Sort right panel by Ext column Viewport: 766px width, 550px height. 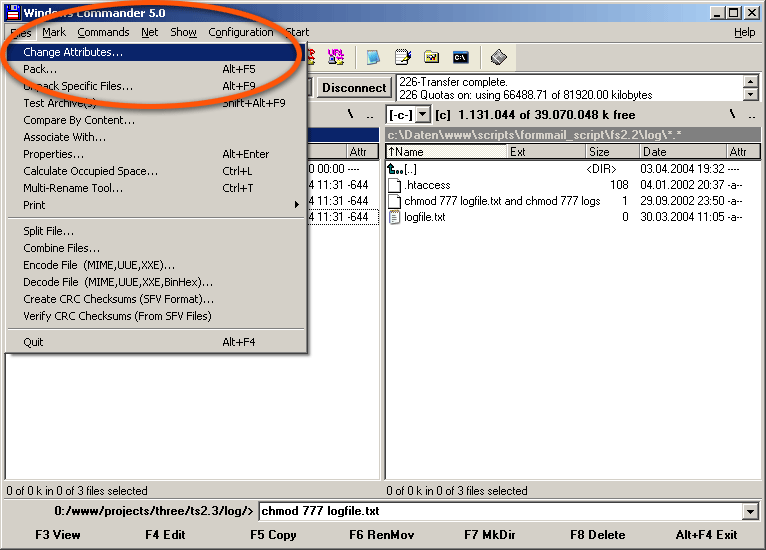[546, 152]
